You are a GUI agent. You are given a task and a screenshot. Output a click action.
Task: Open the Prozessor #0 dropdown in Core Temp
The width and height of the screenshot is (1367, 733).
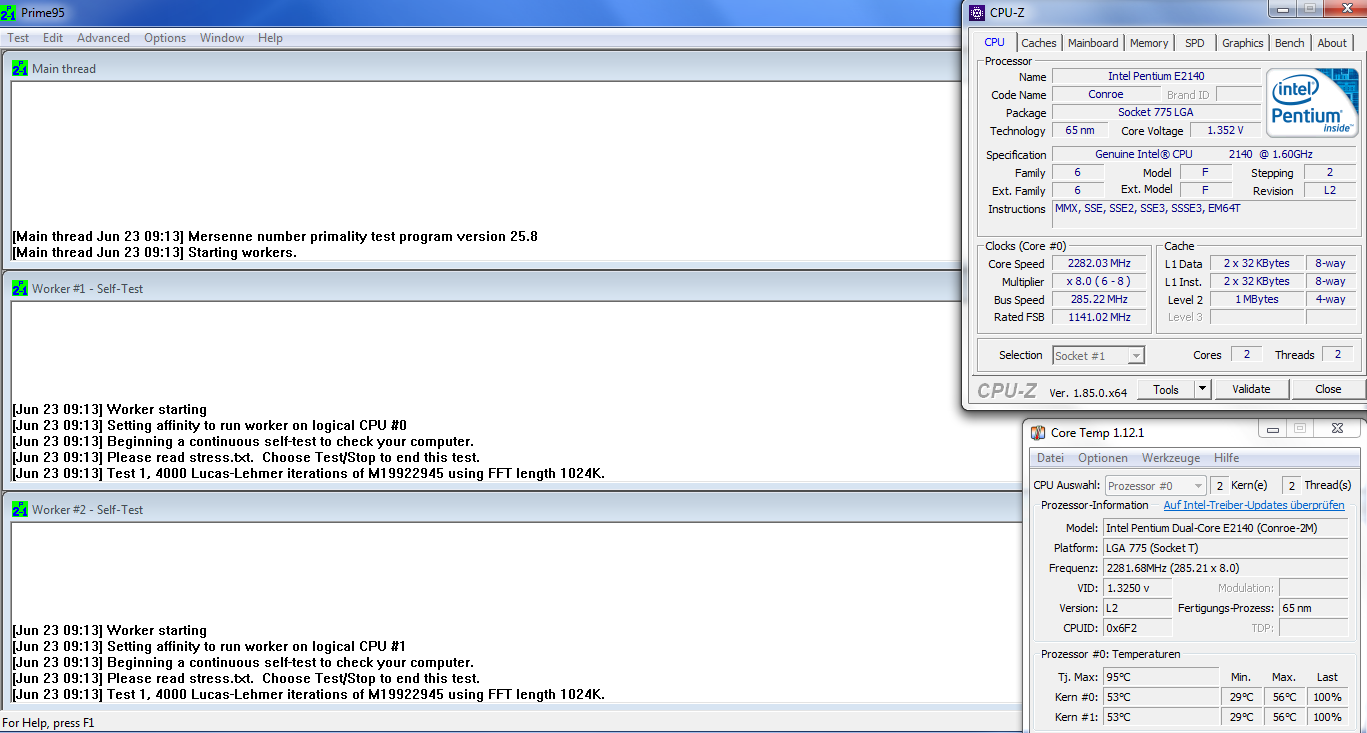point(1155,485)
